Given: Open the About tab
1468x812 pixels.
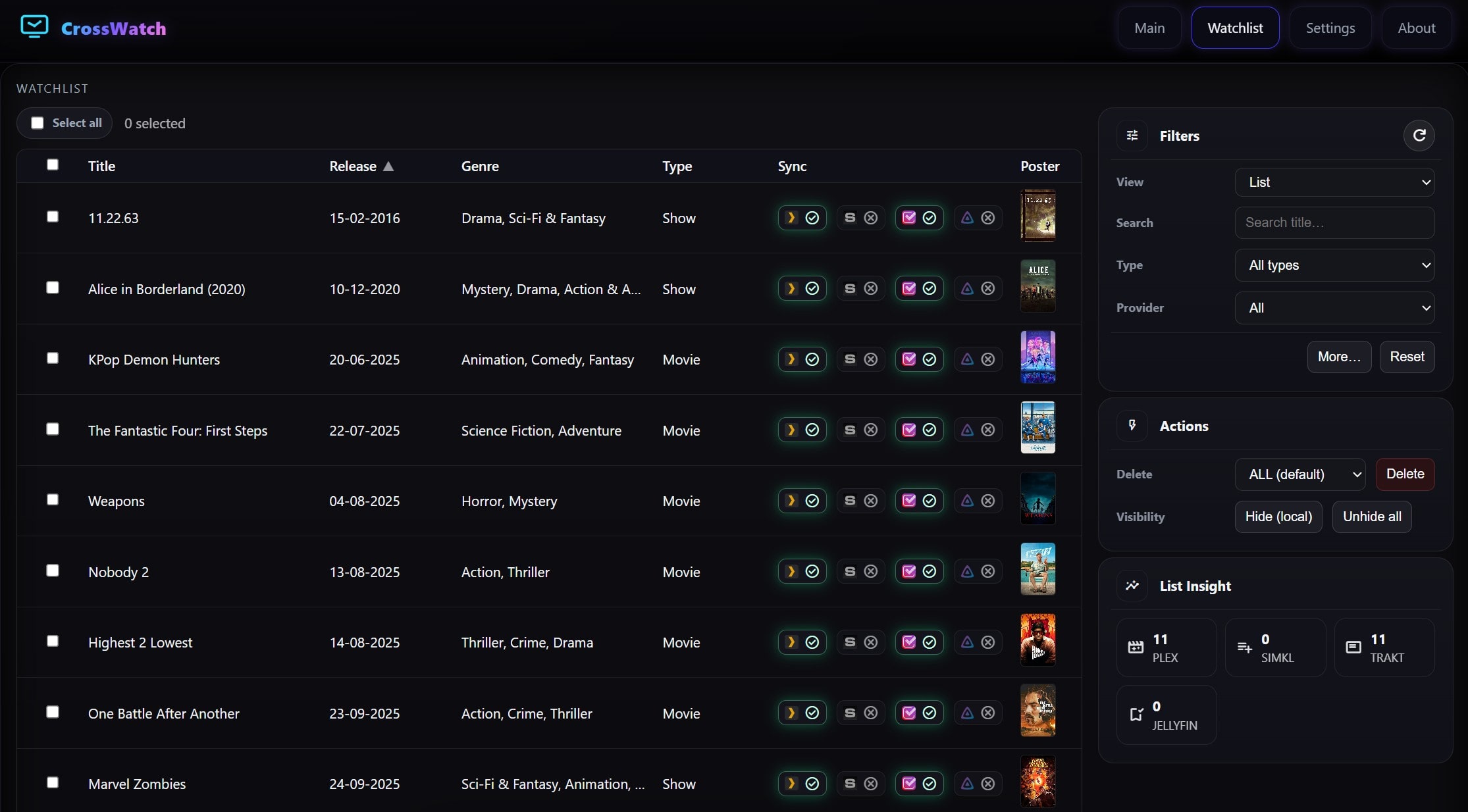Looking at the screenshot, I should pos(1416,28).
